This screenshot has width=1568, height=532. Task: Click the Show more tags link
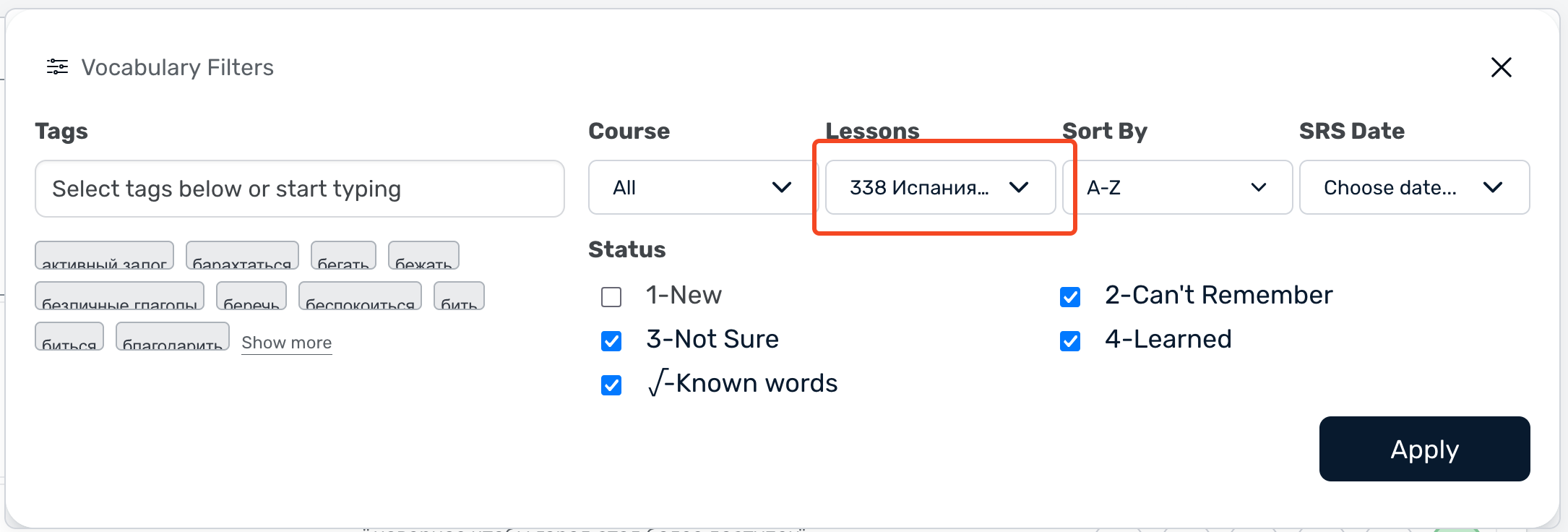[286, 343]
